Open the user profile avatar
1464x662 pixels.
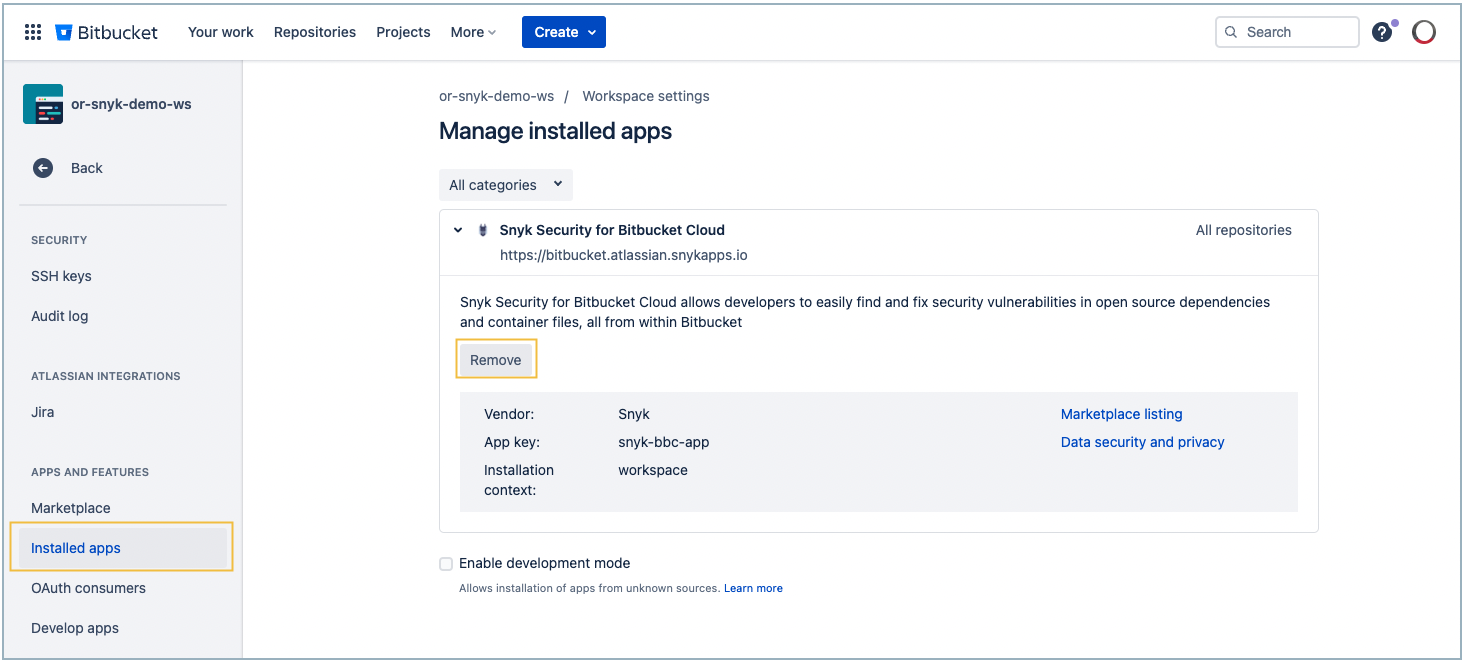click(x=1424, y=32)
